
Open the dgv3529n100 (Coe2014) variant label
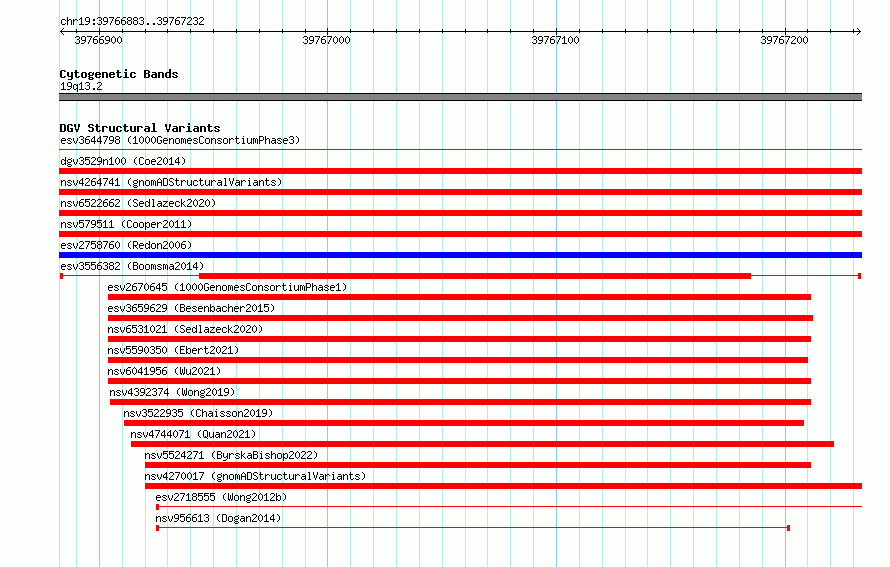123,161
